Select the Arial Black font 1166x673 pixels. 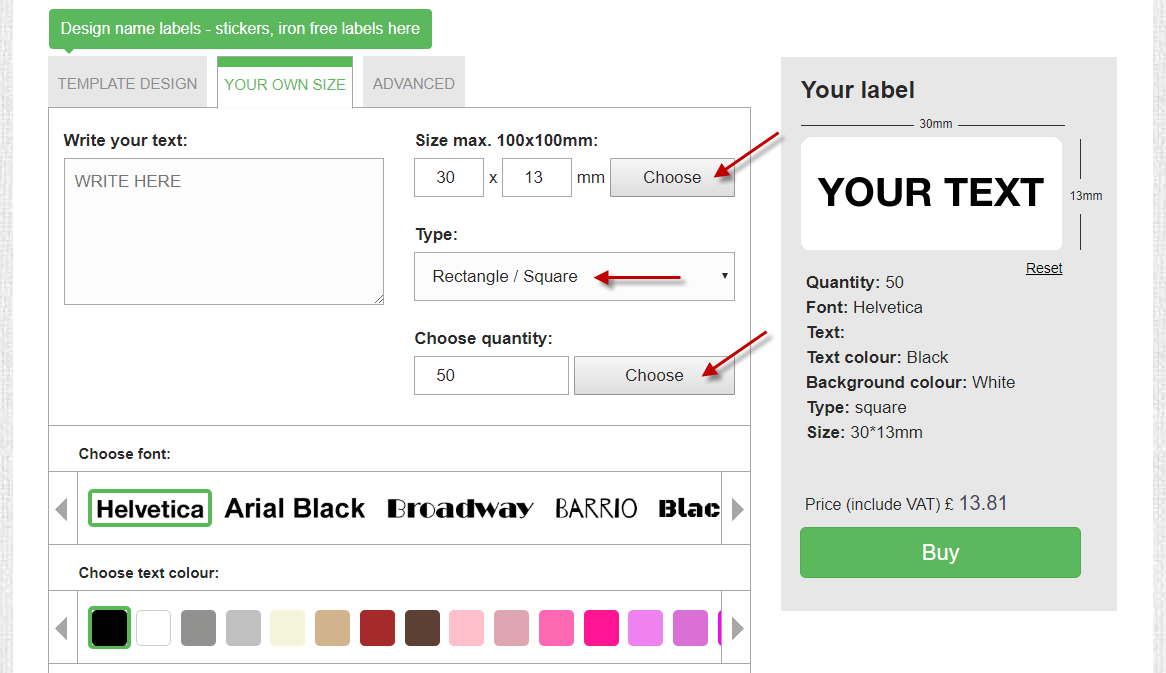pos(294,509)
